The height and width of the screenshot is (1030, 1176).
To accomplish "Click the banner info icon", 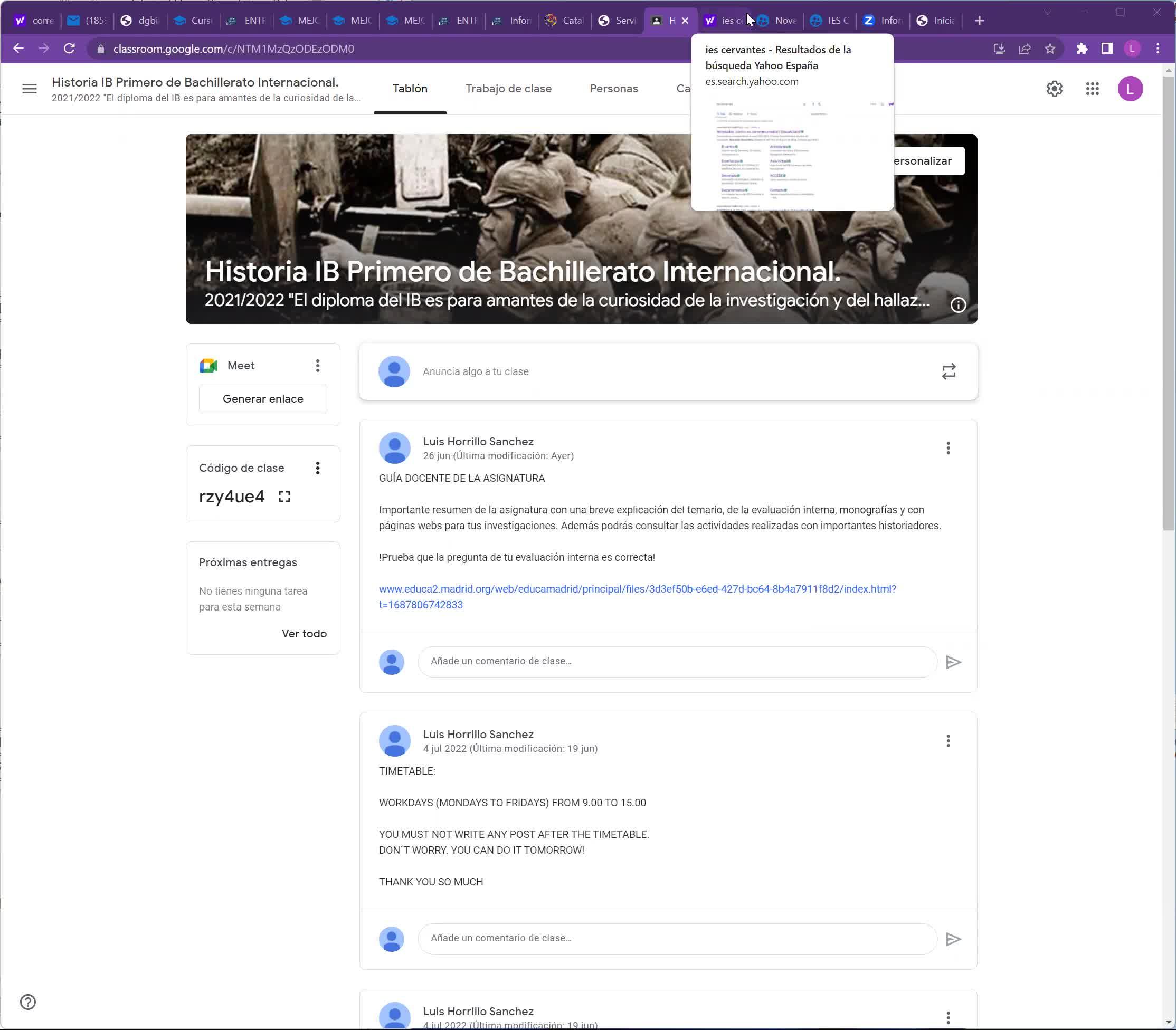I will [x=957, y=304].
